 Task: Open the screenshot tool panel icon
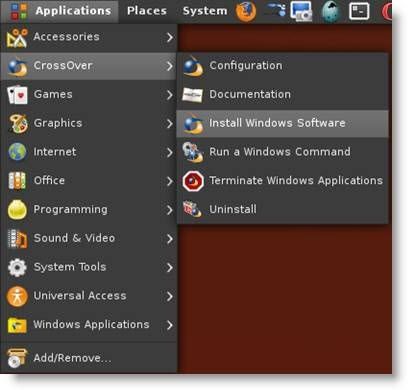point(301,11)
